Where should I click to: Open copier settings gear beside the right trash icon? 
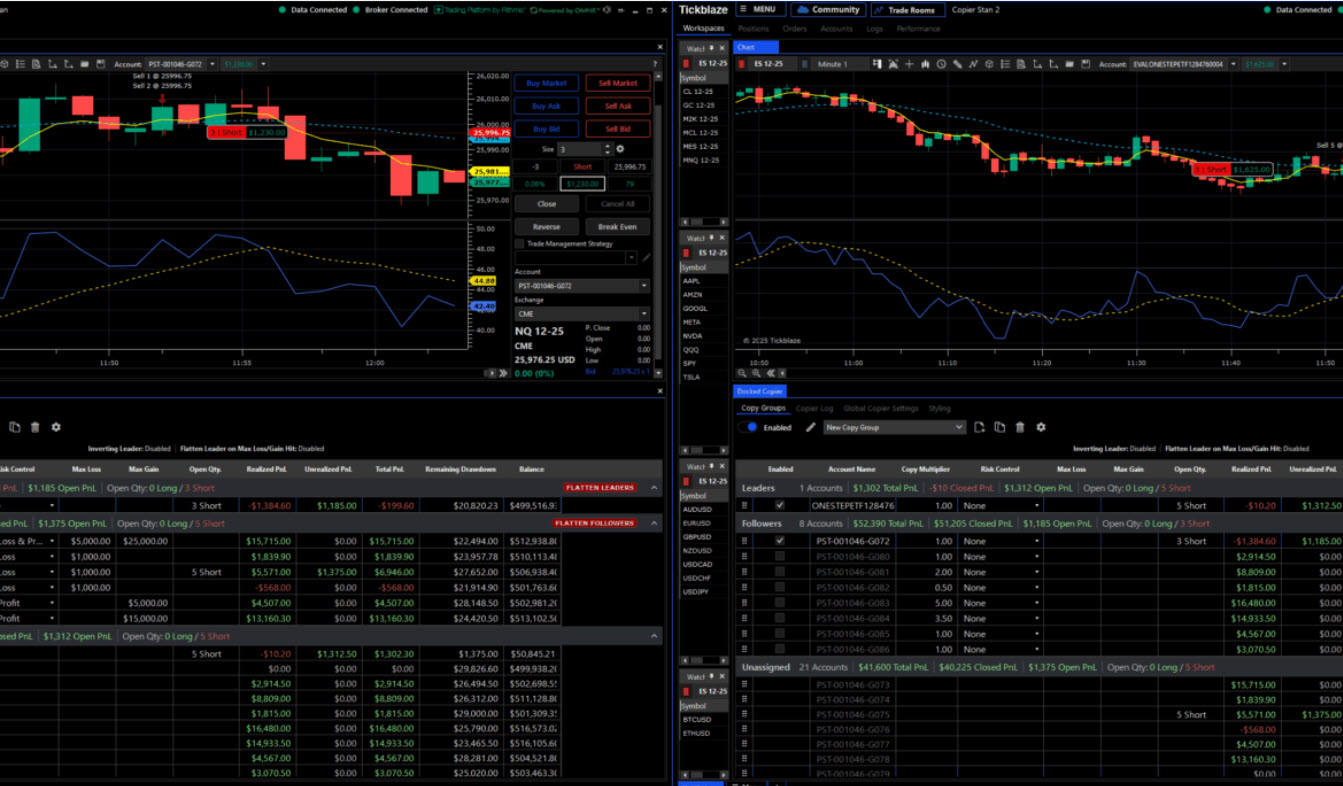click(1041, 427)
